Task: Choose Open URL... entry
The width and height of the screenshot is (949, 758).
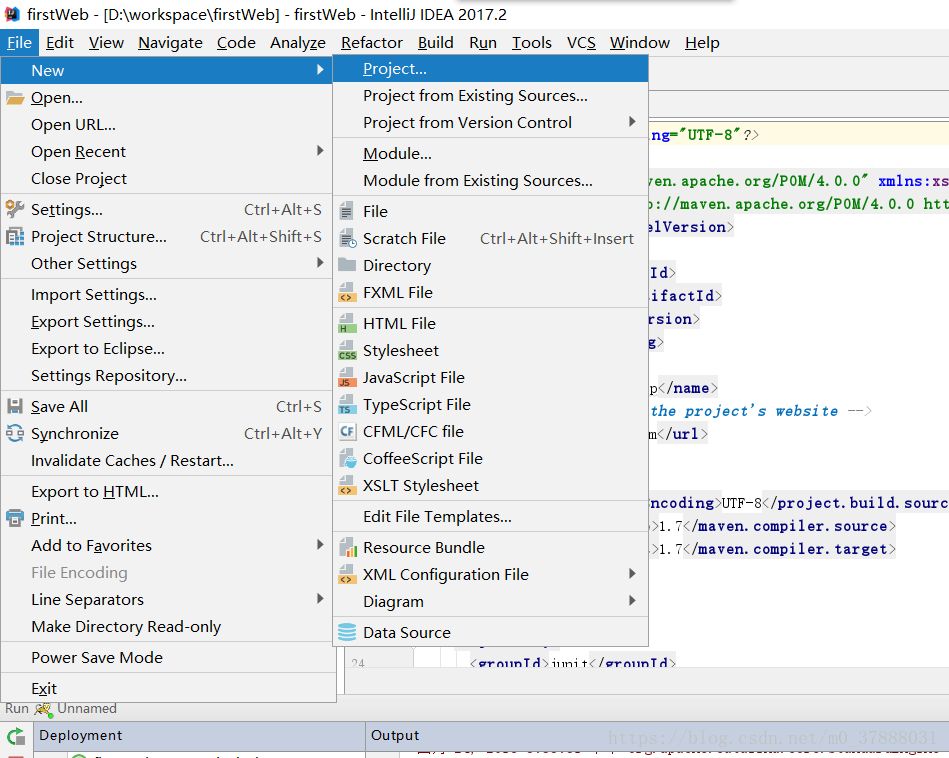Action: pos(167,125)
